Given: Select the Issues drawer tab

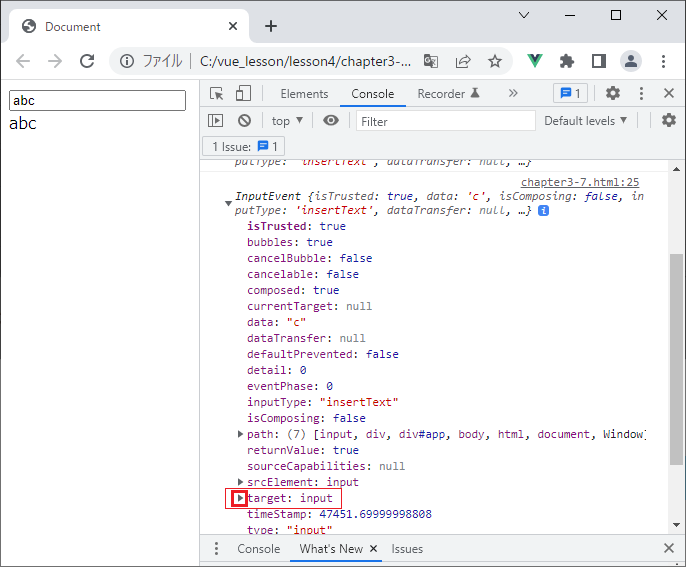Looking at the screenshot, I should [407, 549].
